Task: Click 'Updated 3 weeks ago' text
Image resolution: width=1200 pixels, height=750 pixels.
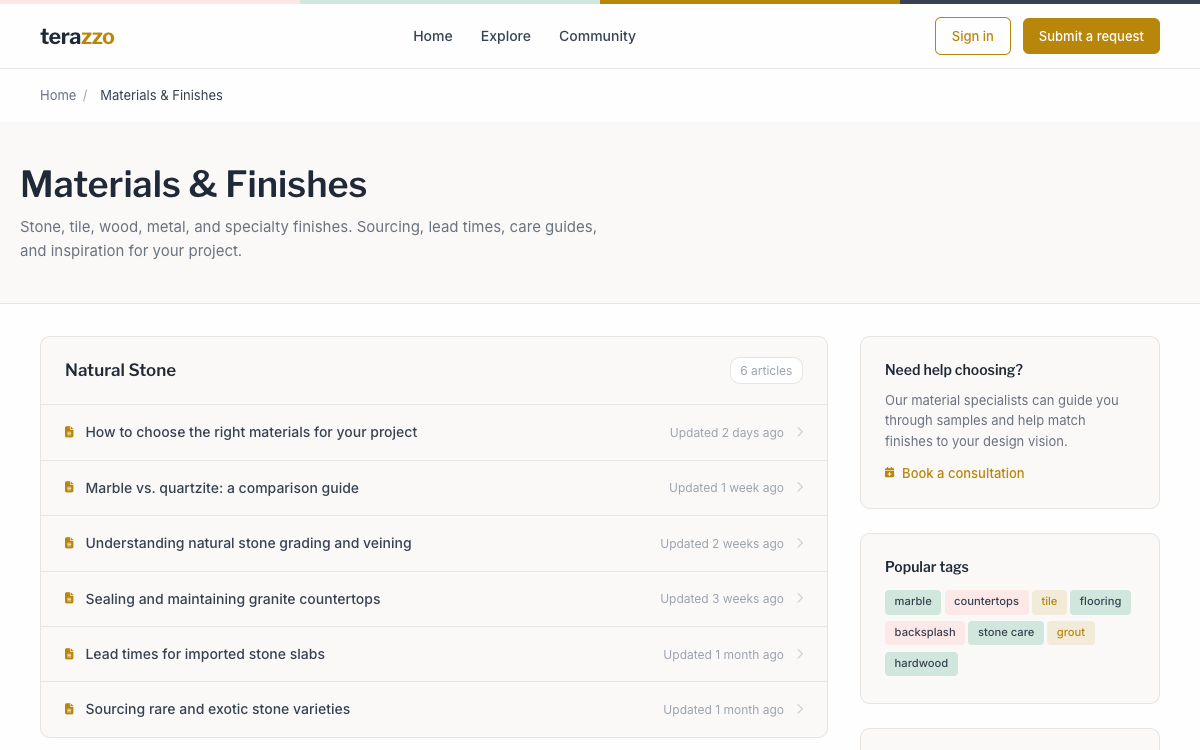Action: (722, 599)
